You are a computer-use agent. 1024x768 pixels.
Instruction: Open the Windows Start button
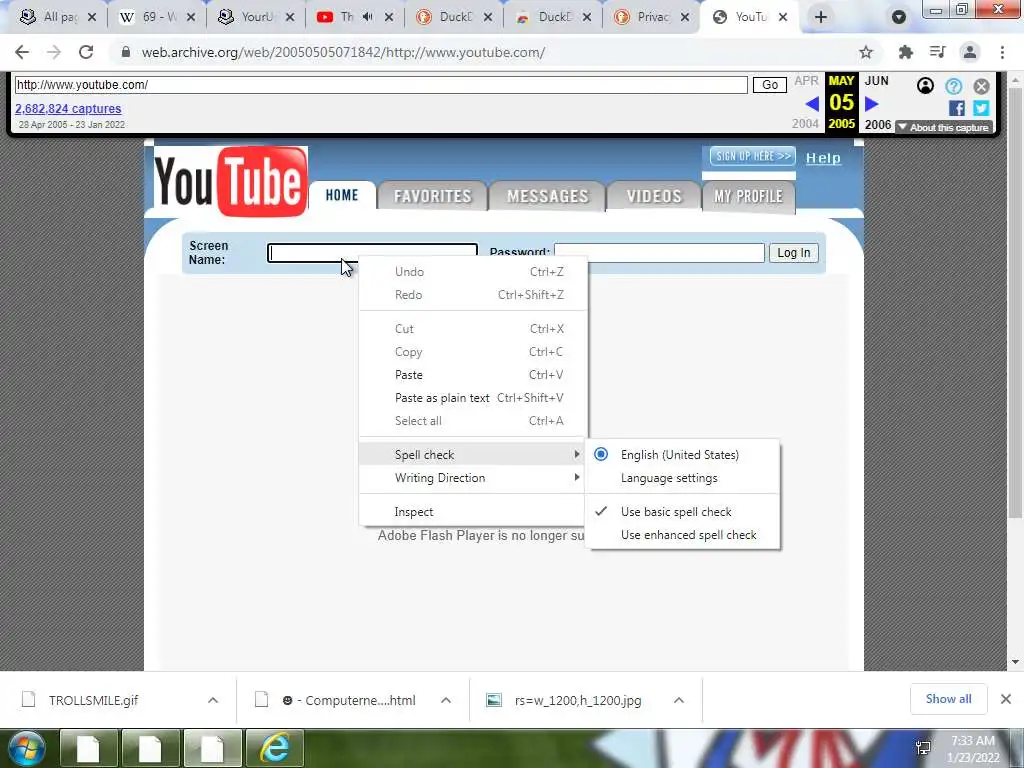point(26,748)
